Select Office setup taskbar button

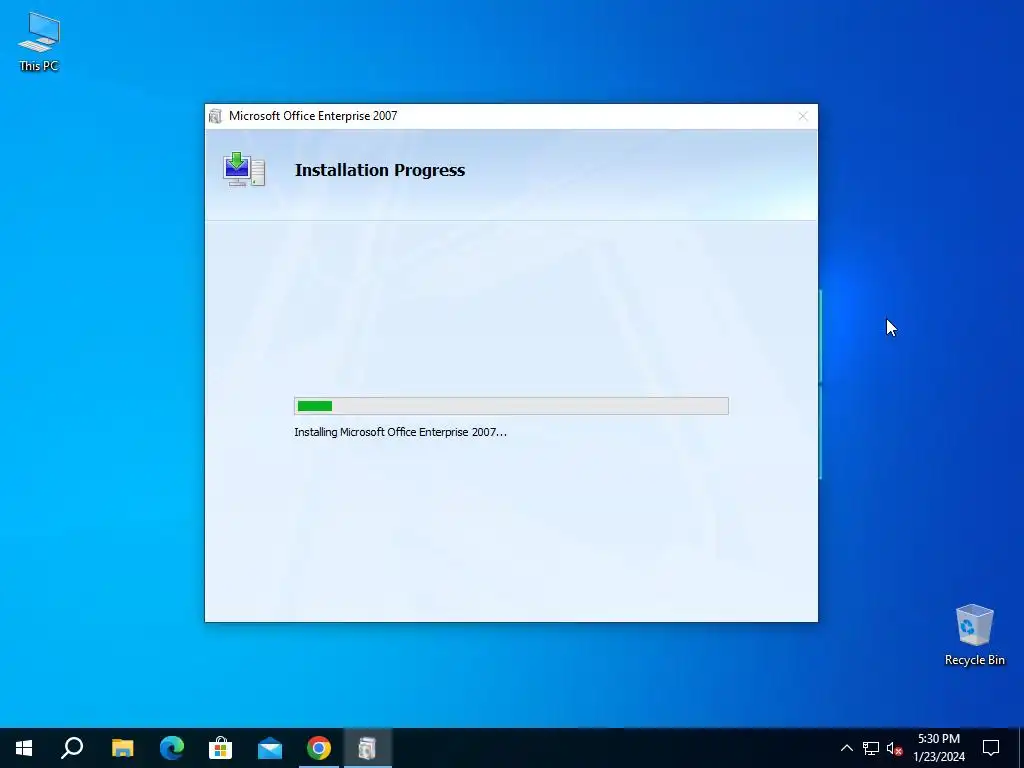click(368, 748)
